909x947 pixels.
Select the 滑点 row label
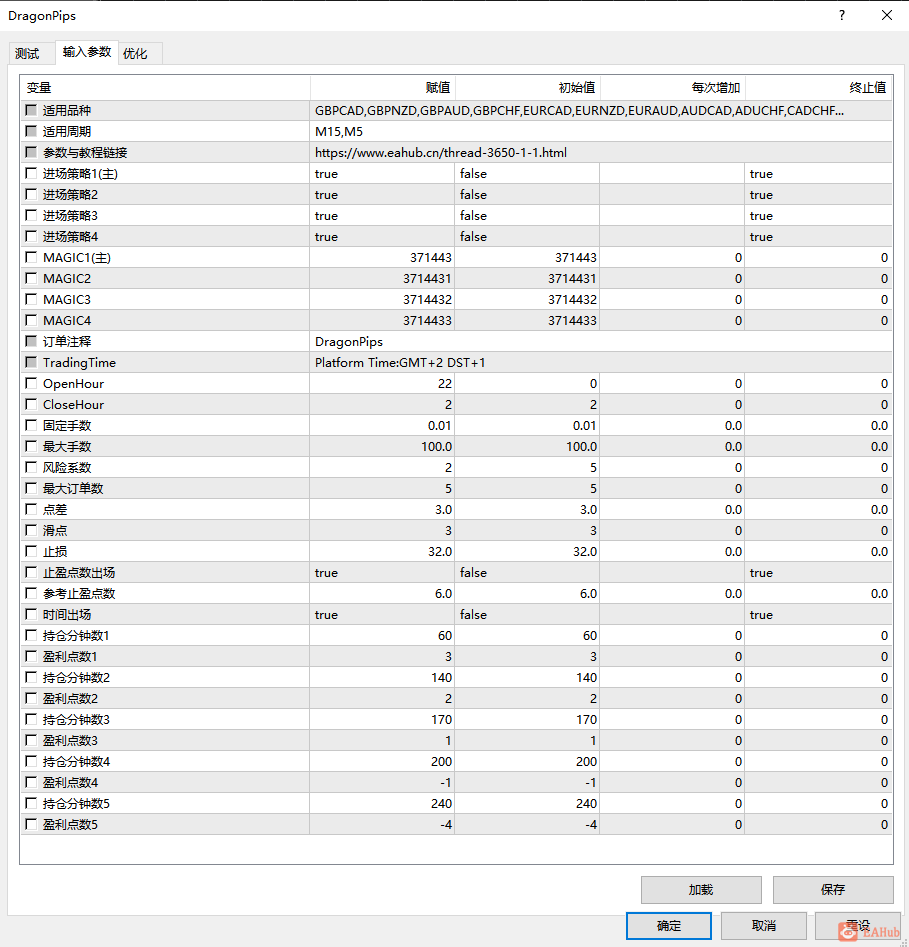pyautogui.click(x=55, y=530)
